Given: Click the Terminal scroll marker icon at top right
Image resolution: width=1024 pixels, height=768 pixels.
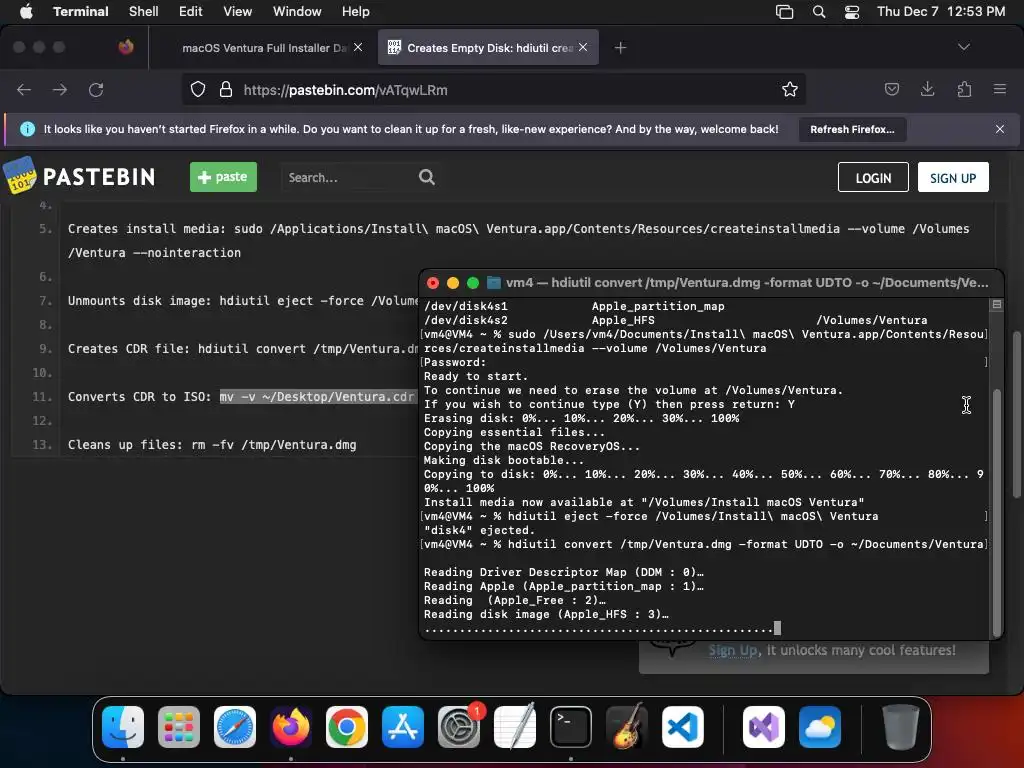Looking at the screenshot, I should pyautogui.click(x=997, y=304).
